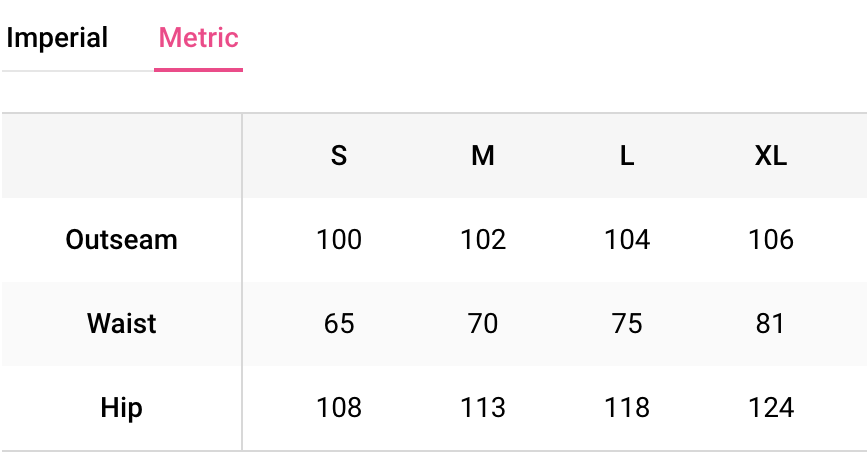Click Hip value 124 for size XL

point(771,408)
